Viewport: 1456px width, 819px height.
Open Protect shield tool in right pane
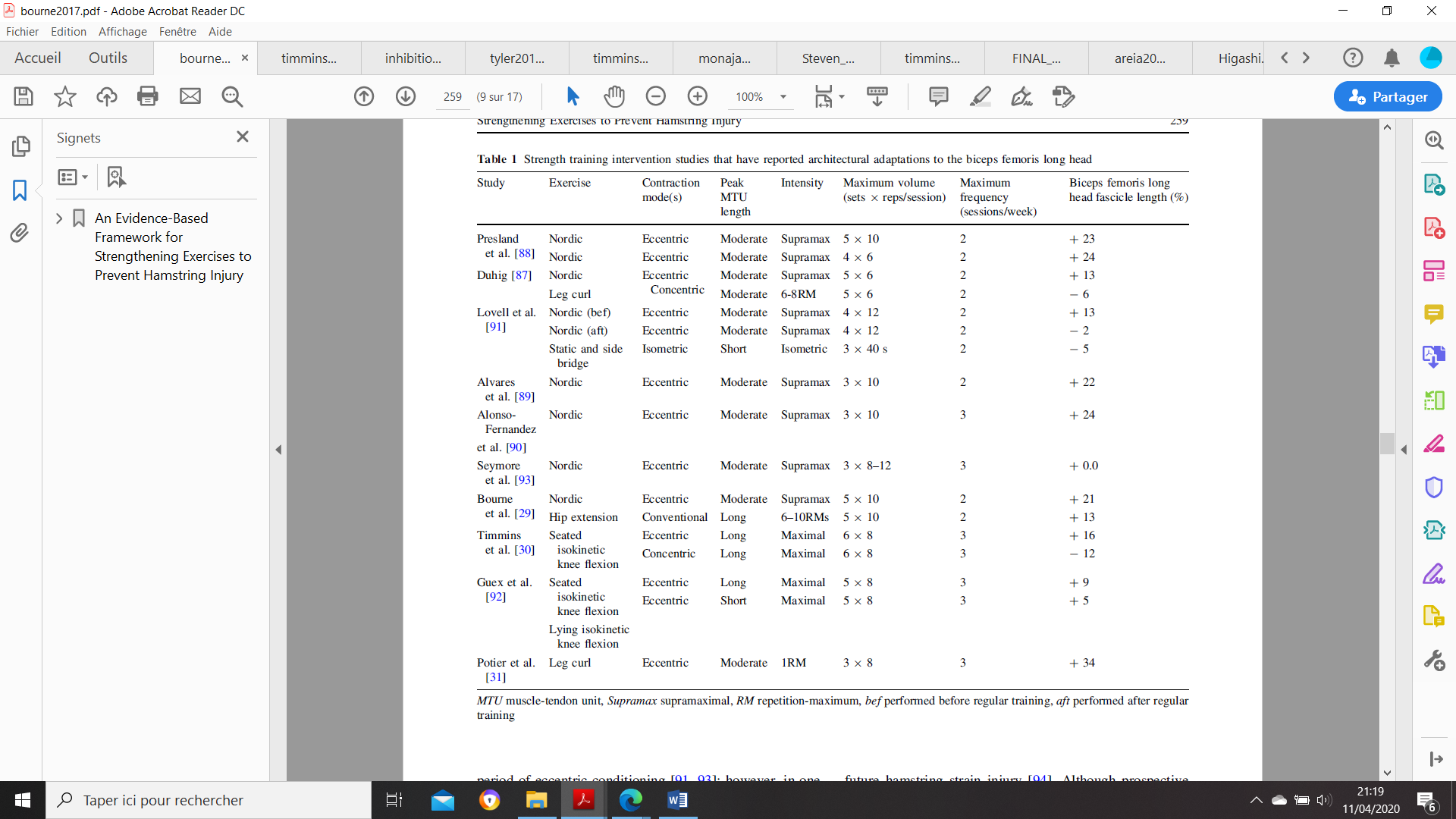pos(1434,487)
